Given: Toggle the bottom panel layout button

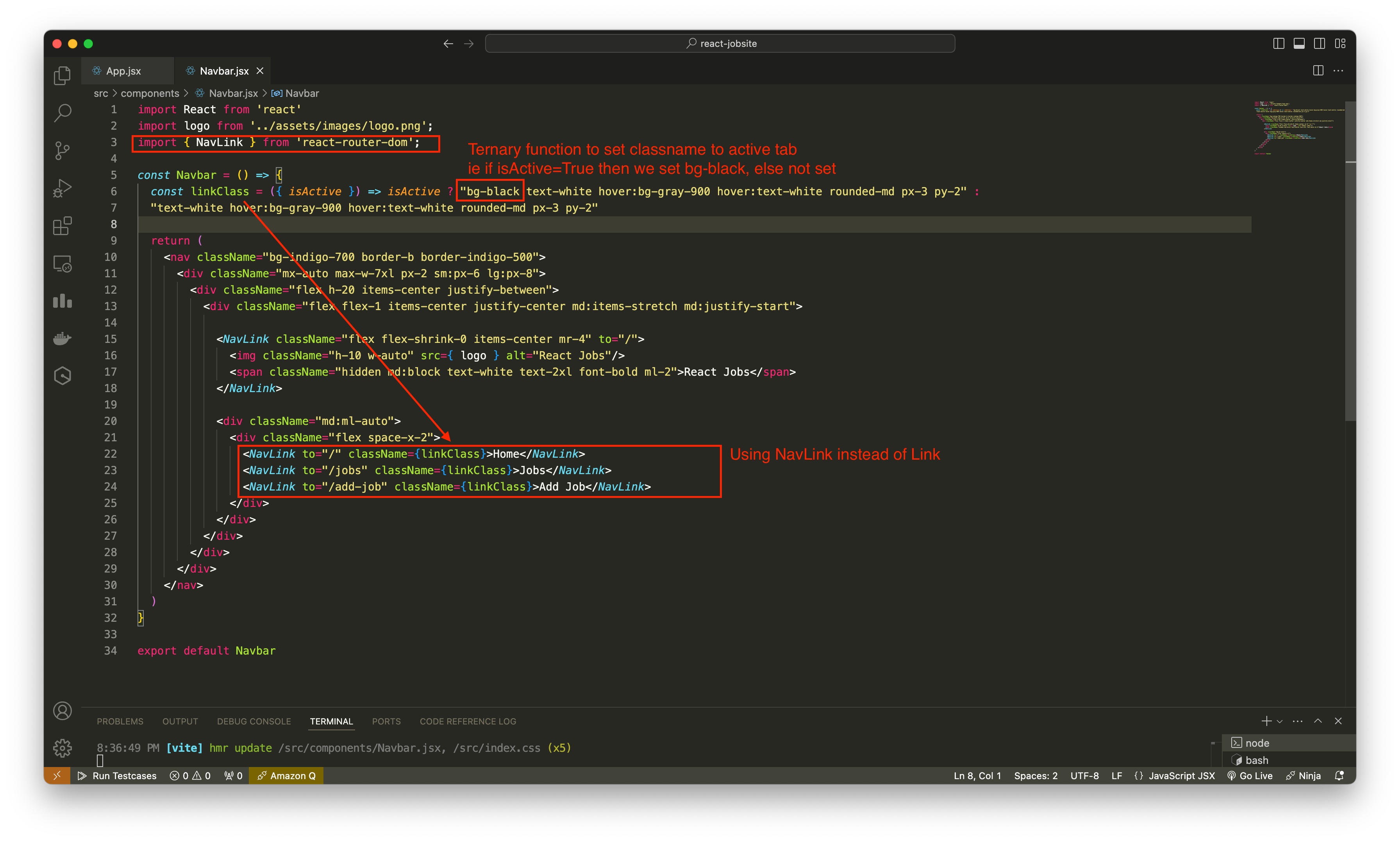Looking at the screenshot, I should pyautogui.click(x=1299, y=44).
